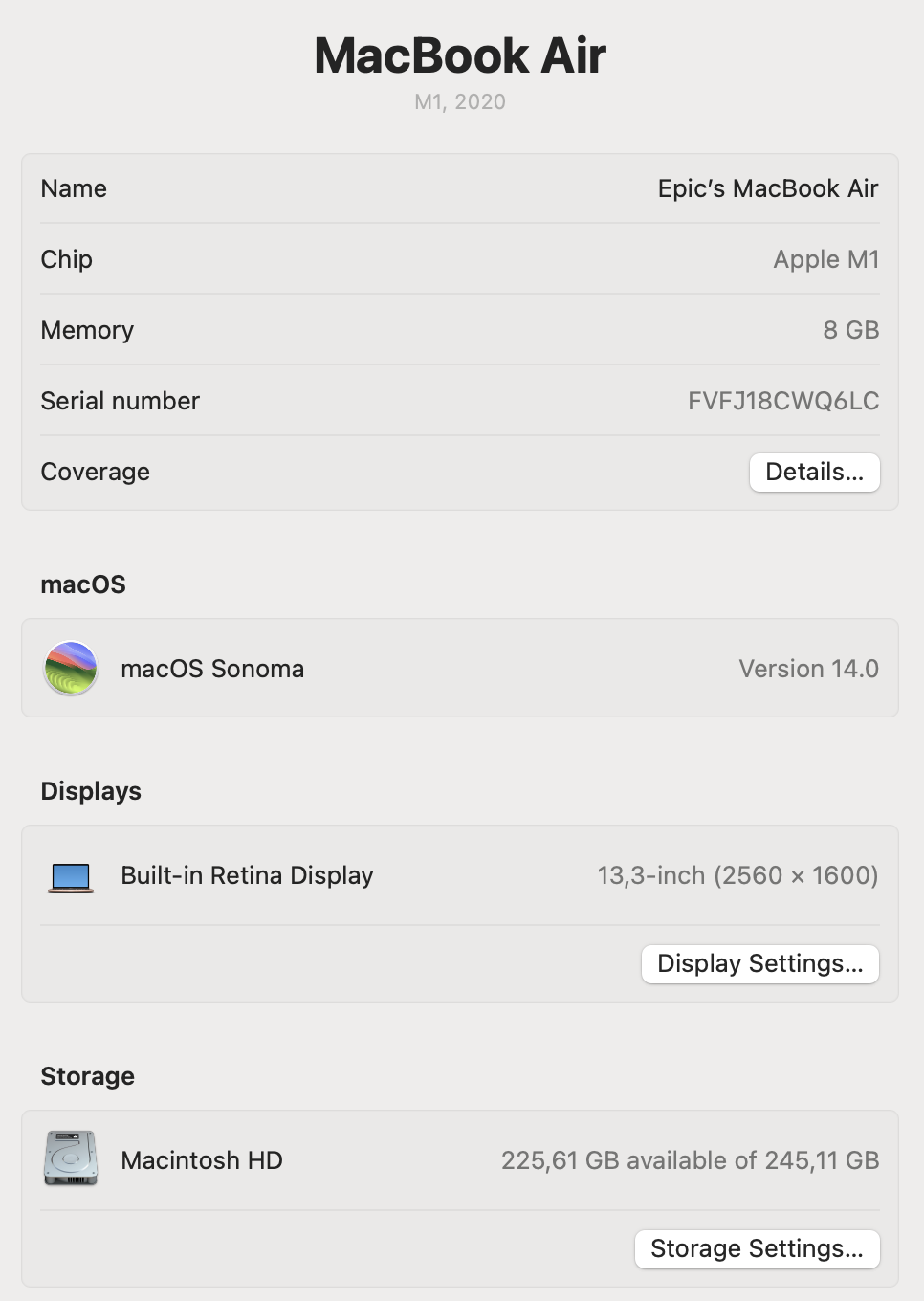The image size is (924, 1301).
Task: Click the Storage section heading
Action: click(87, 1076)
